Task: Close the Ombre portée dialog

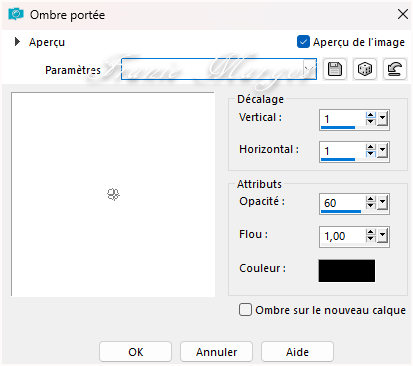Action: (403, 14)
